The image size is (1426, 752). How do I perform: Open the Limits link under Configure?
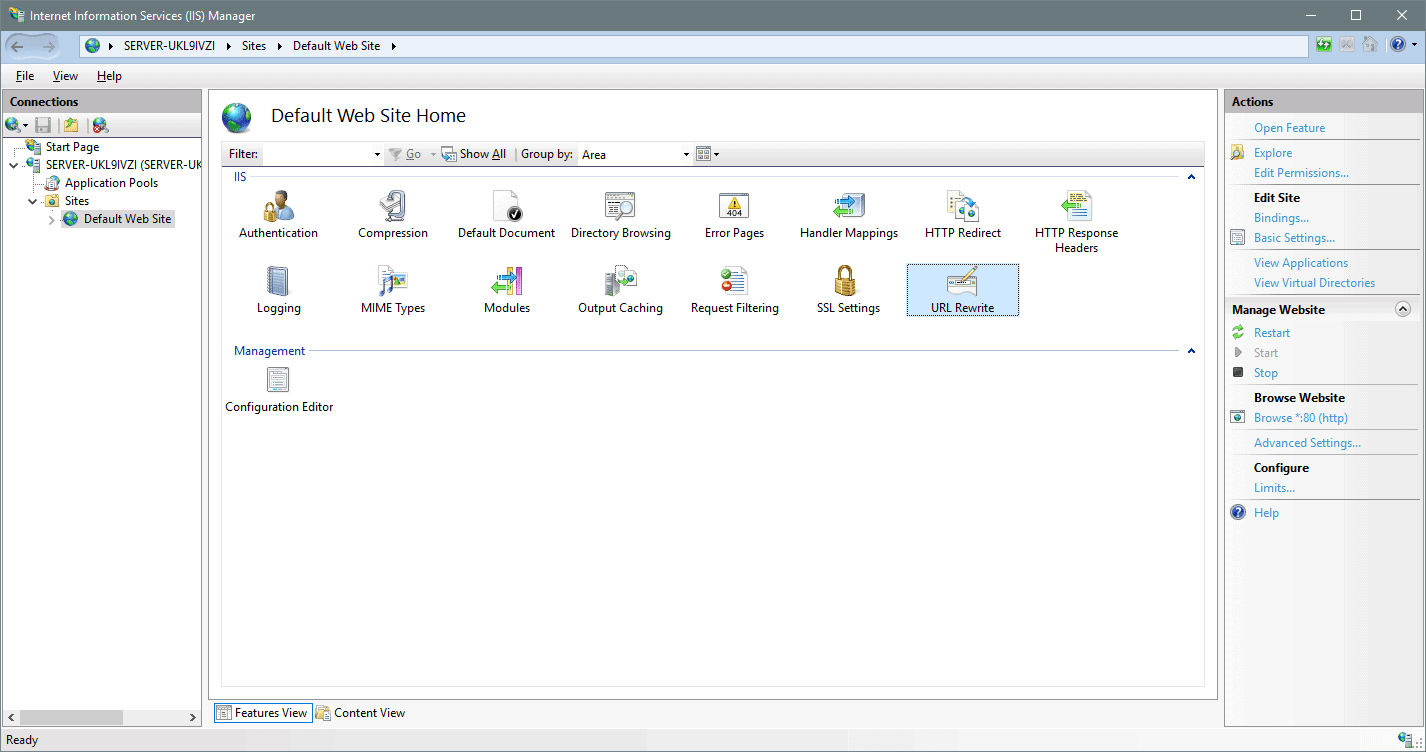(x=1274, y=488)
